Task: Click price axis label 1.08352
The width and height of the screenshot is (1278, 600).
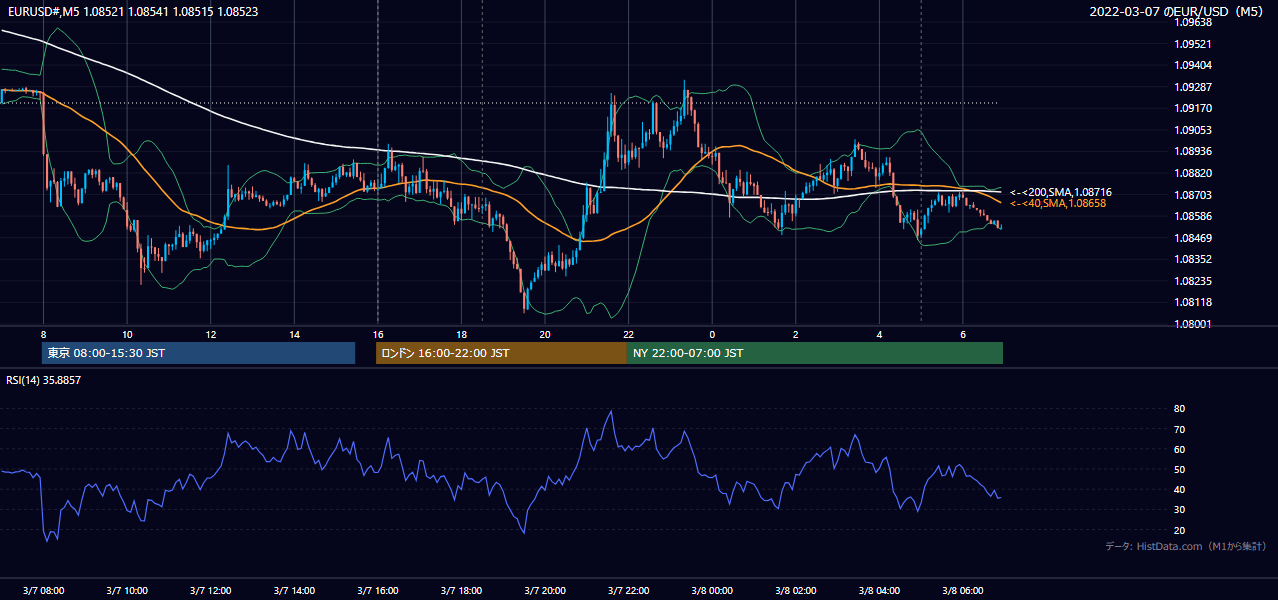Action: [1194, 259]
